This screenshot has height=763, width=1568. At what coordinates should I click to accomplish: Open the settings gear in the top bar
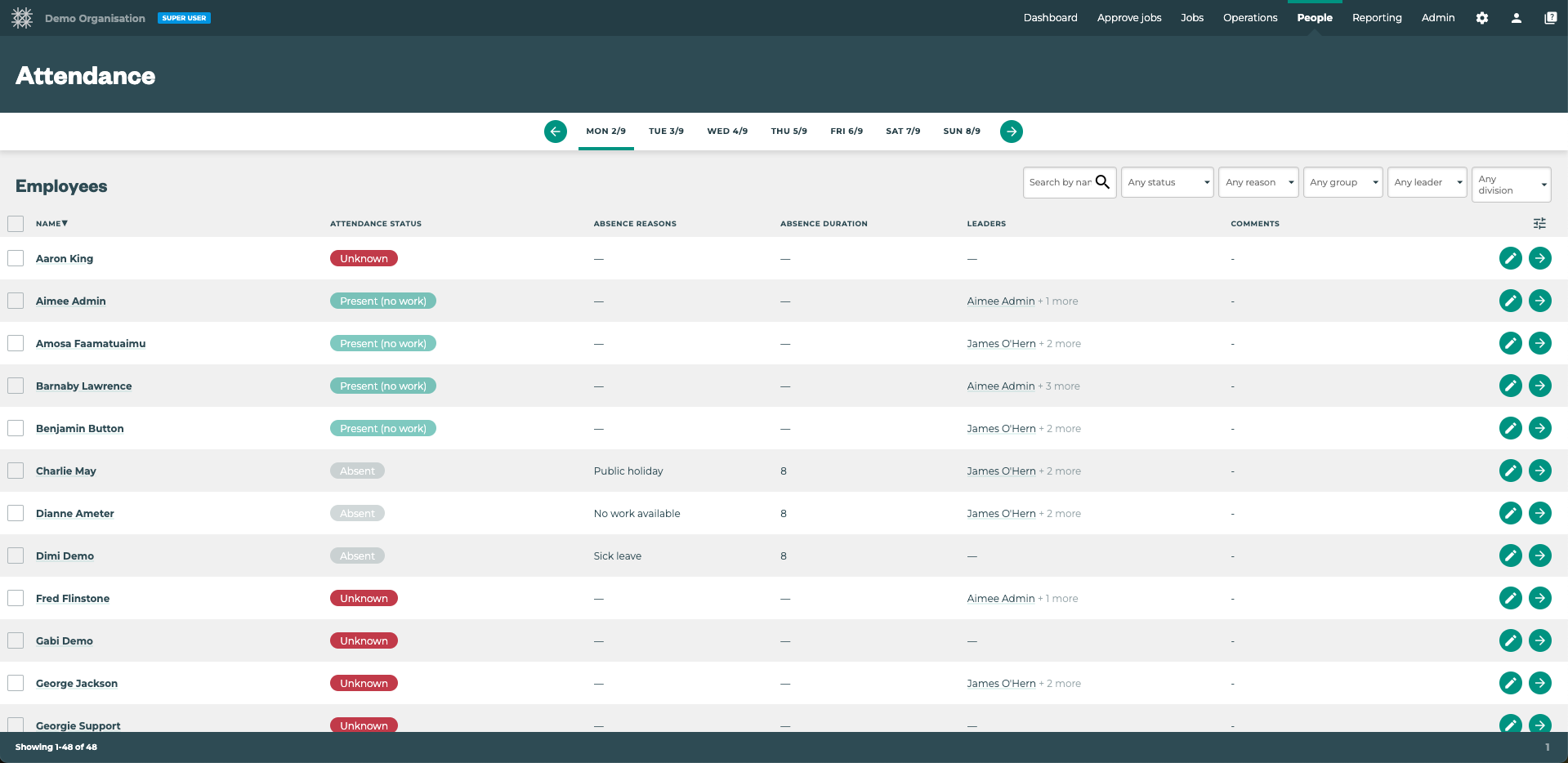(1482, 18)
